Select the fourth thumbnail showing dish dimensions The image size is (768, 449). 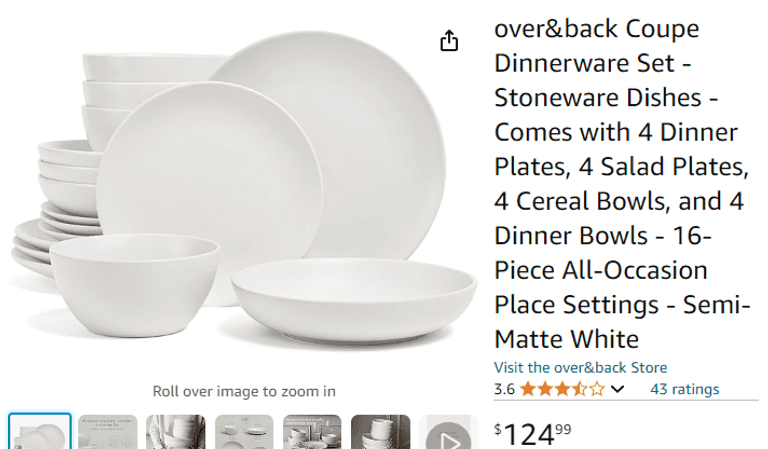click(x=244, y=432)
